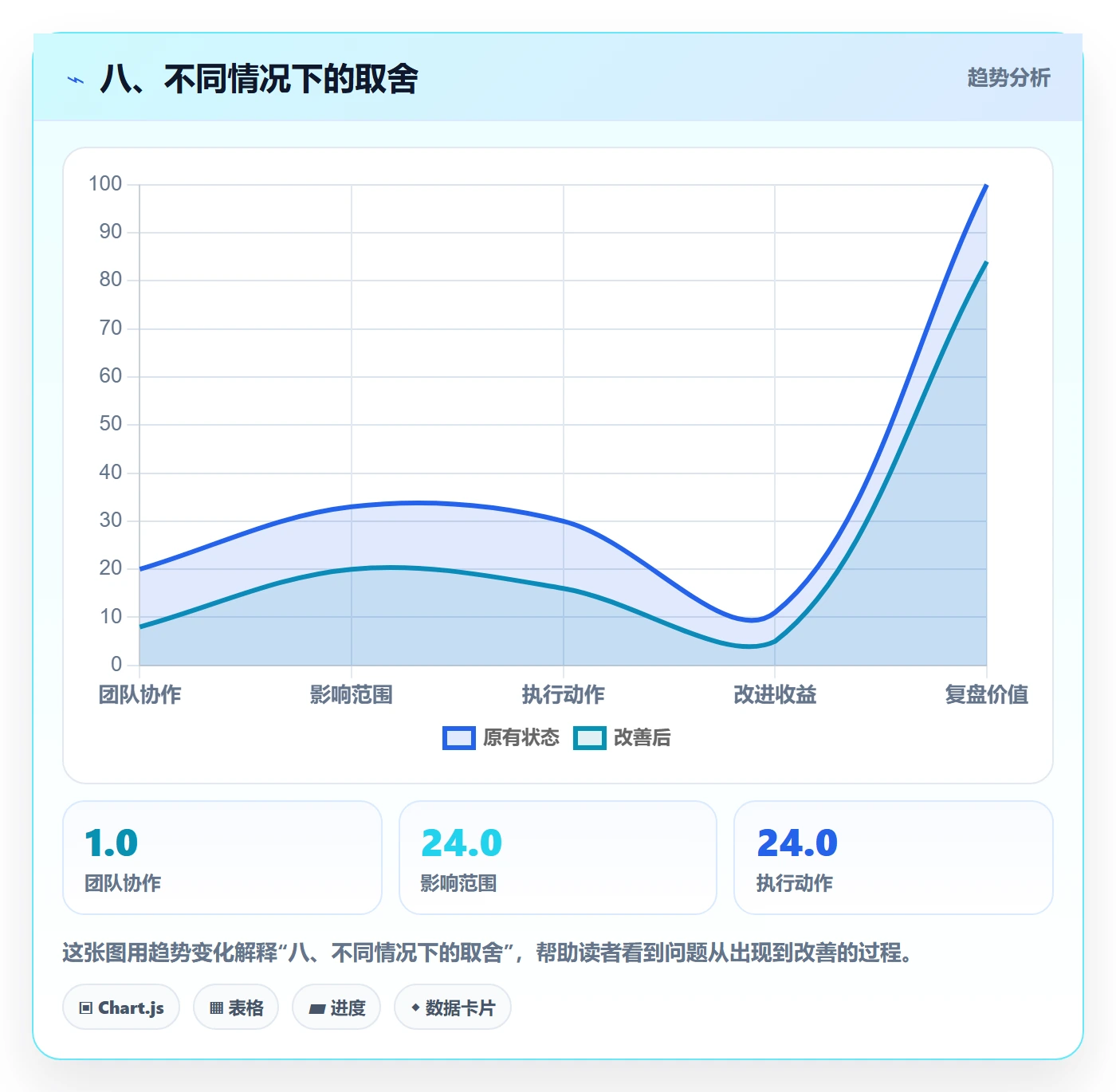Click the 原有状态 legend label
The image size is (1116, 1092).
point(521,738)
